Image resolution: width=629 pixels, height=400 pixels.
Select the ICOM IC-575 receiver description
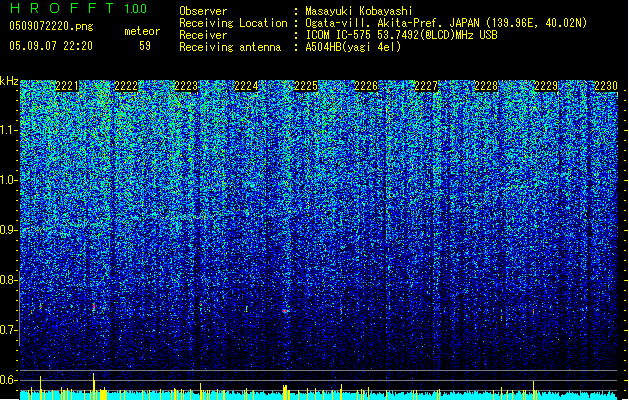pos(401,35)
